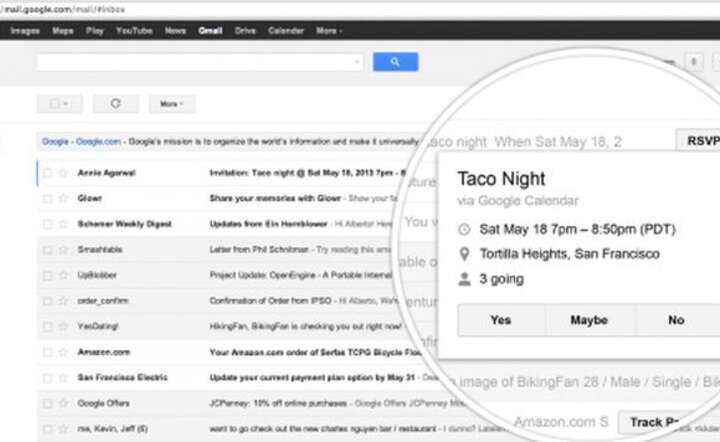Open the JCPenney 10% off email

[x=278, y=403]
